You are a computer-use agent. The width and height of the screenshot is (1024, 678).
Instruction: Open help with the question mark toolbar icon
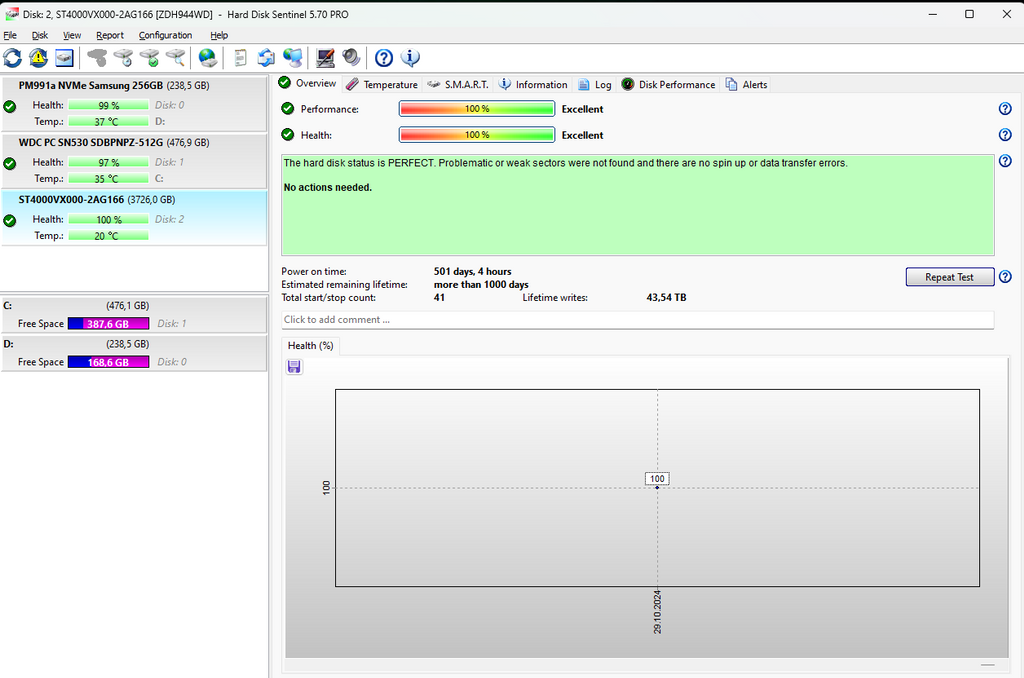click(x=384, y=57)
